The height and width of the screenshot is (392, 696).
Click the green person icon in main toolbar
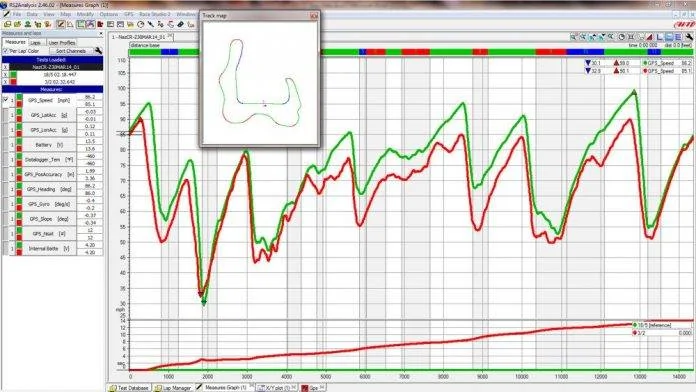28,24
